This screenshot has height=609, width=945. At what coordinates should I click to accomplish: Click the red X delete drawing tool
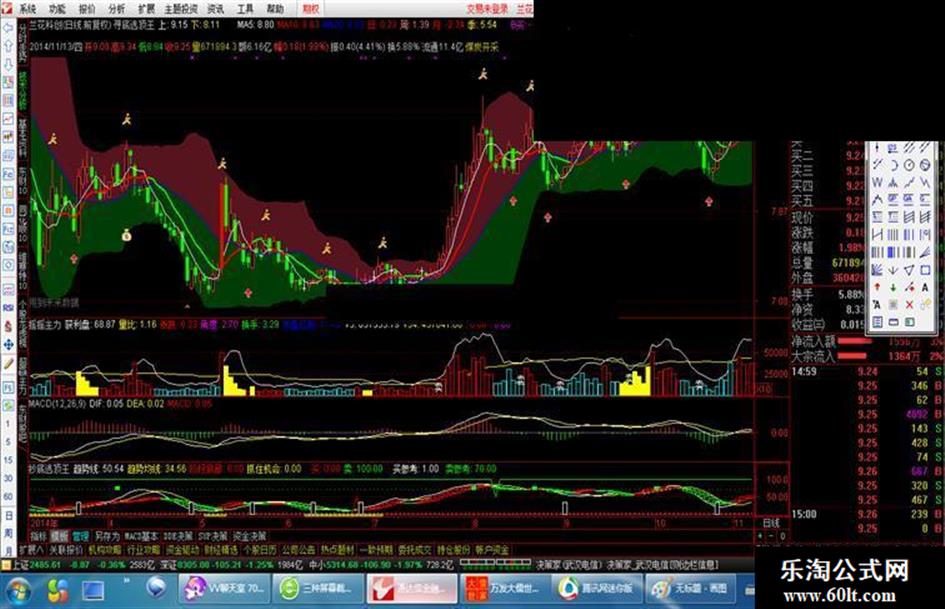point(909,304)
